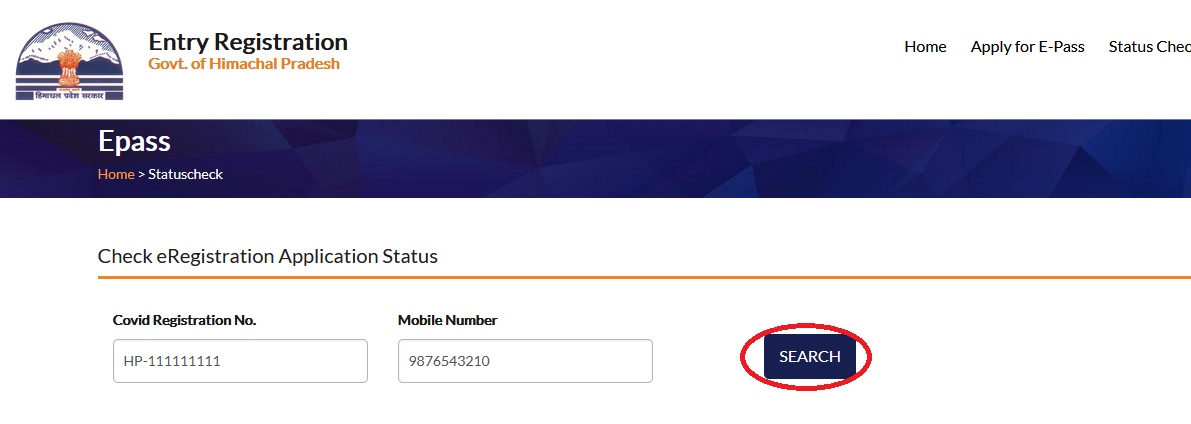Click the Entry Registration site title
1191x424 pixels.
[248, 42]
